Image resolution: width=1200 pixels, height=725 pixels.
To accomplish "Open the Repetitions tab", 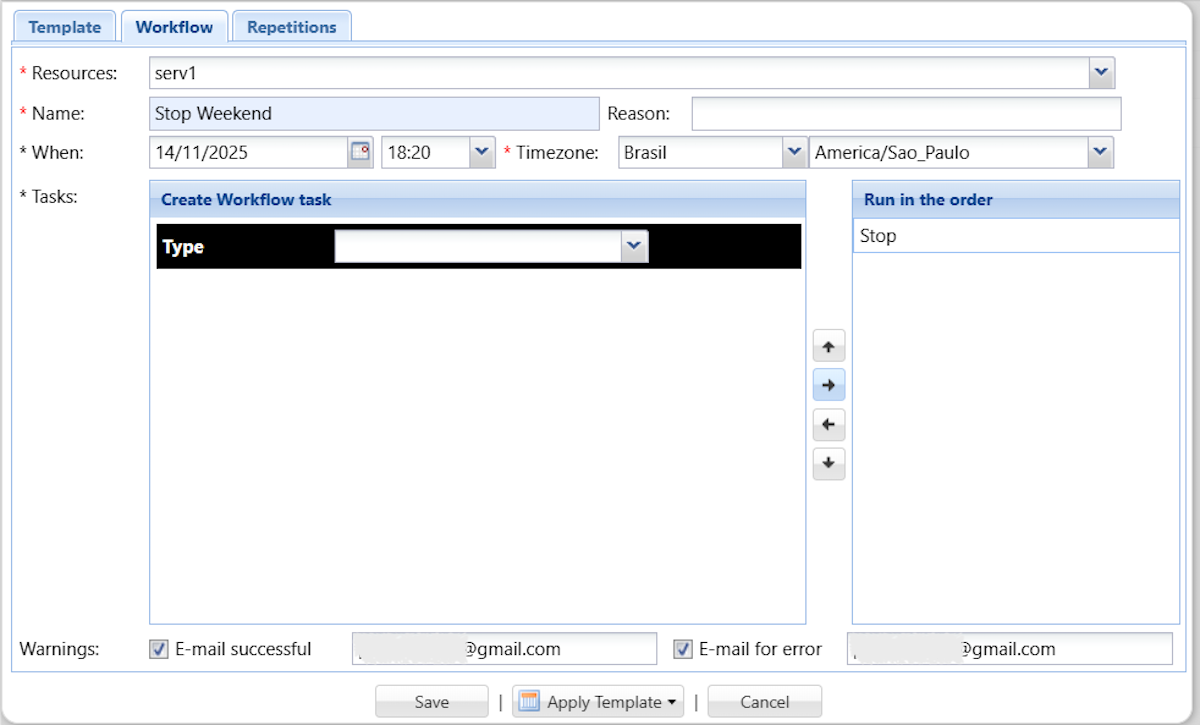I will [x=292, y=27].
